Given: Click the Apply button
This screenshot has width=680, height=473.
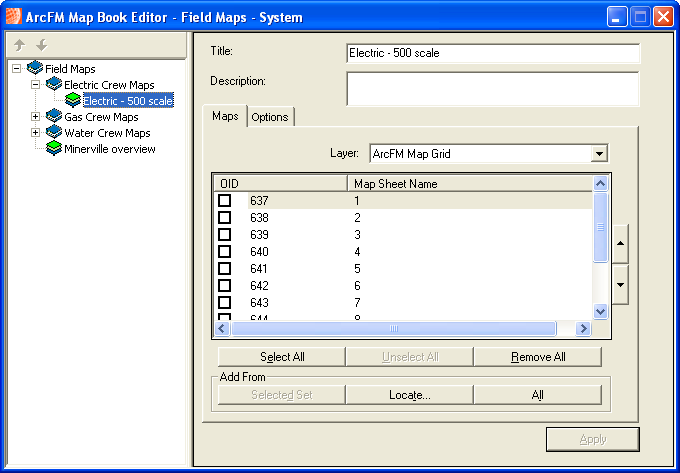Looking at the screenshot, I should point(593,440).
